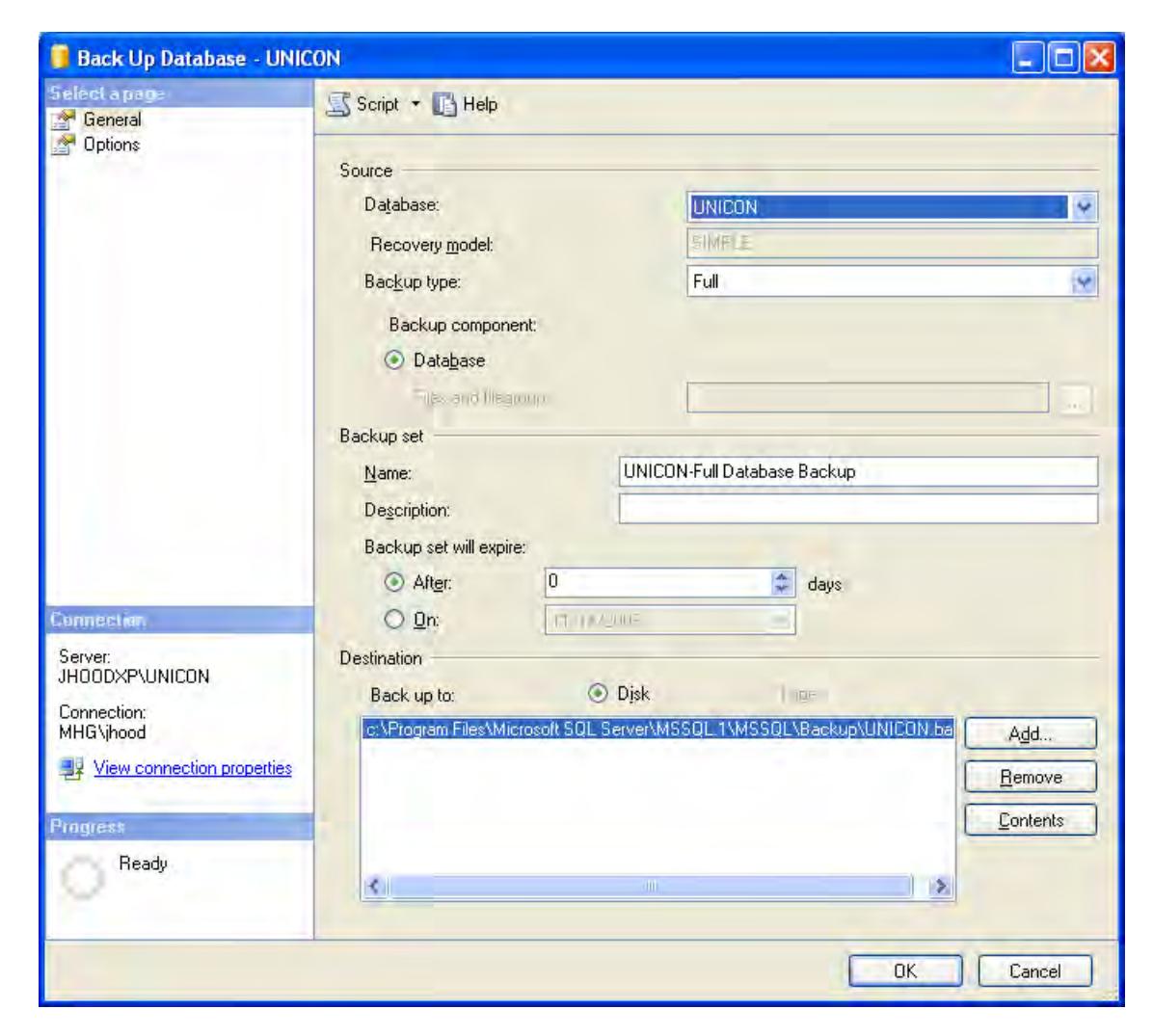The image size is (1153, 1036).
Task: Click the Contents button
Action: [1031, 820]
